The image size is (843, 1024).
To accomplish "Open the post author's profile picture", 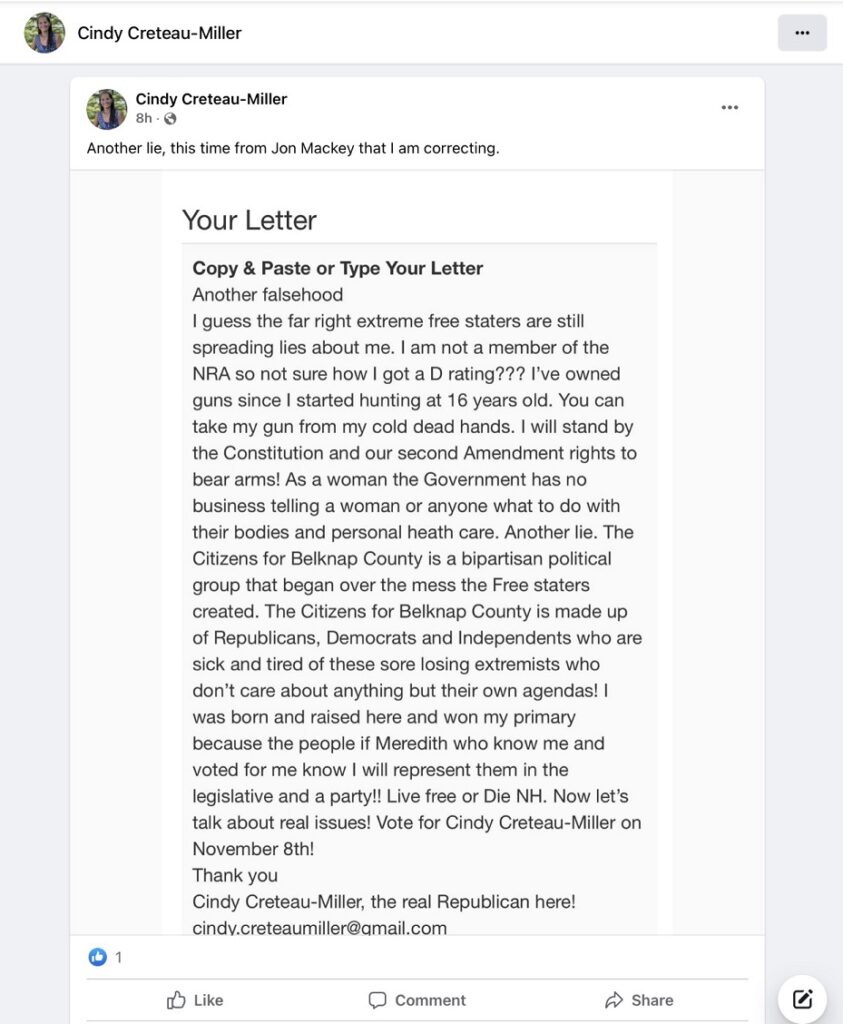I will click(106, 109).
